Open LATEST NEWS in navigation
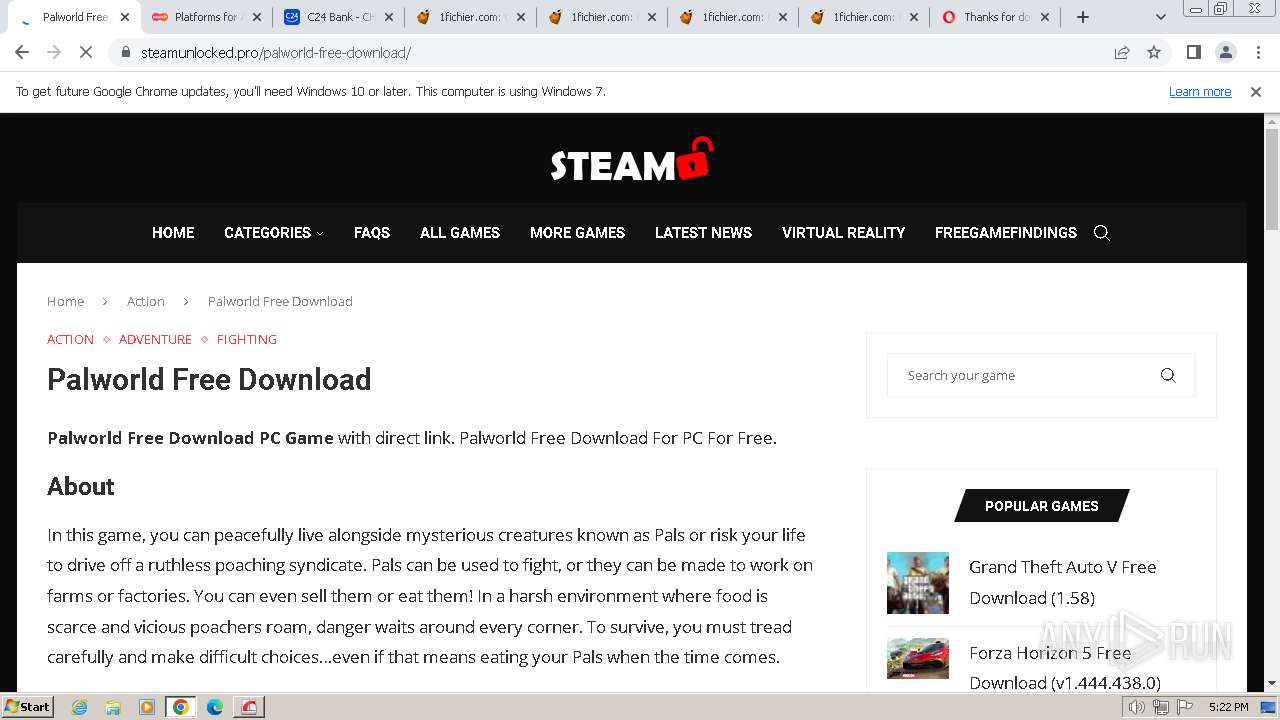This screenshot has width=1280, height=720. (x=703, y=233)
